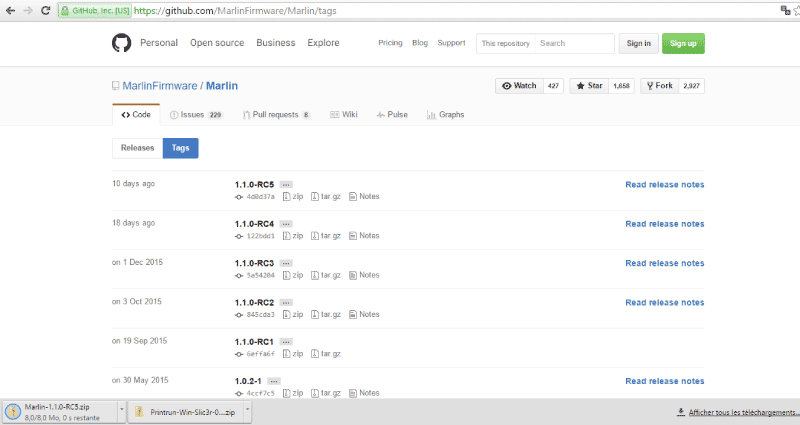
Task: Click the browser address bar URL
Action: [x=235, y=11]
